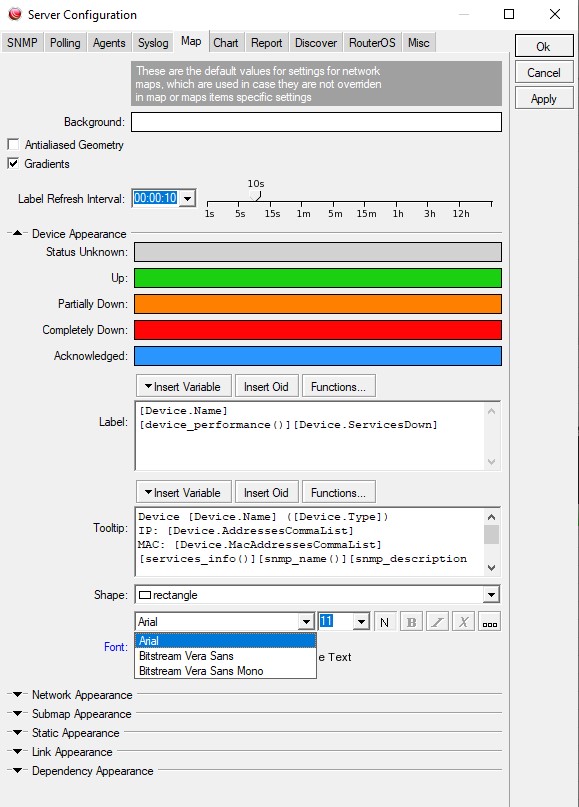
Task: Click the 1m mark on interval slider
Action: tap(303, 214)
